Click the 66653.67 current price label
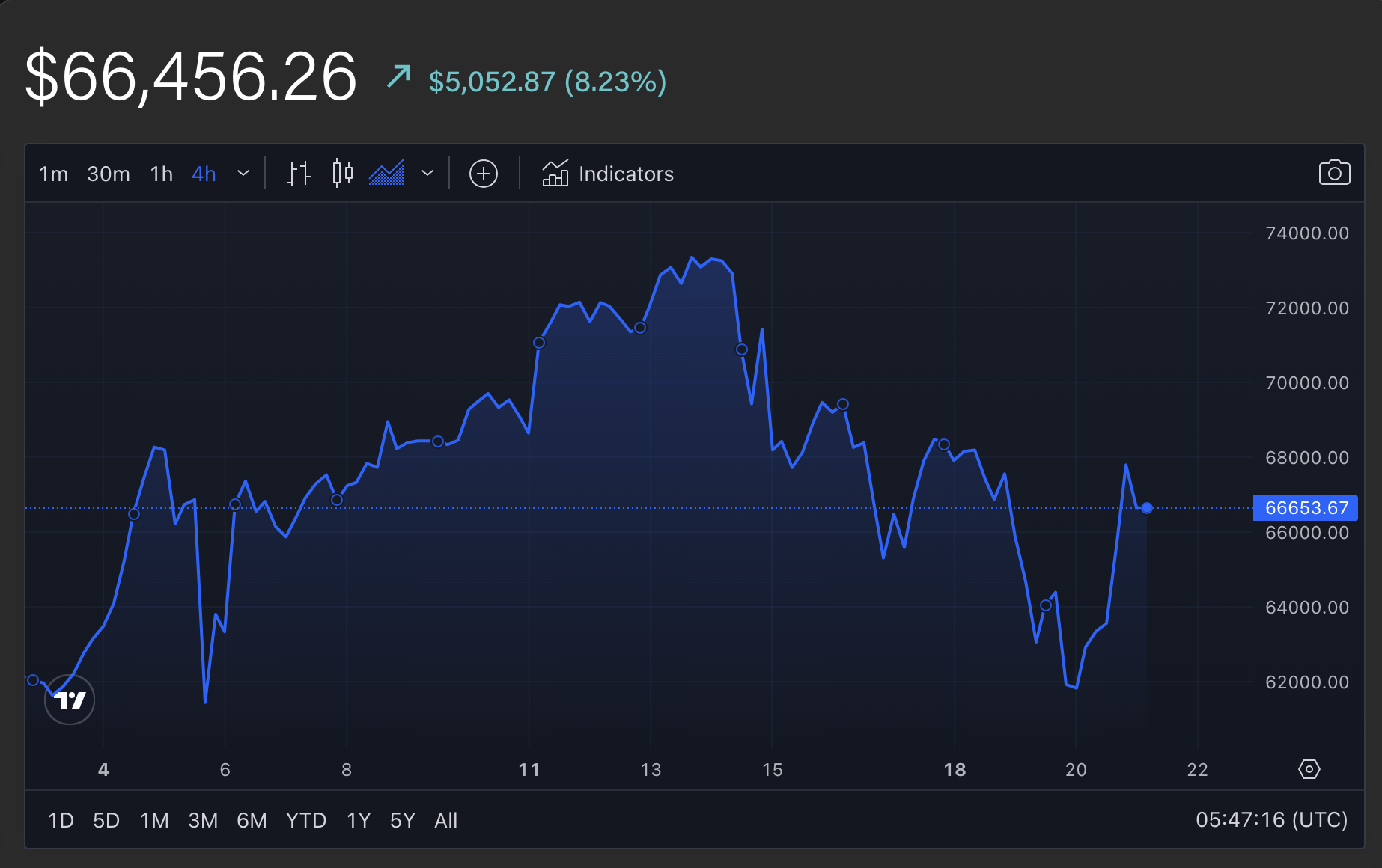The height and width of the screenshot is (868, 1382). click(1306, 508)
